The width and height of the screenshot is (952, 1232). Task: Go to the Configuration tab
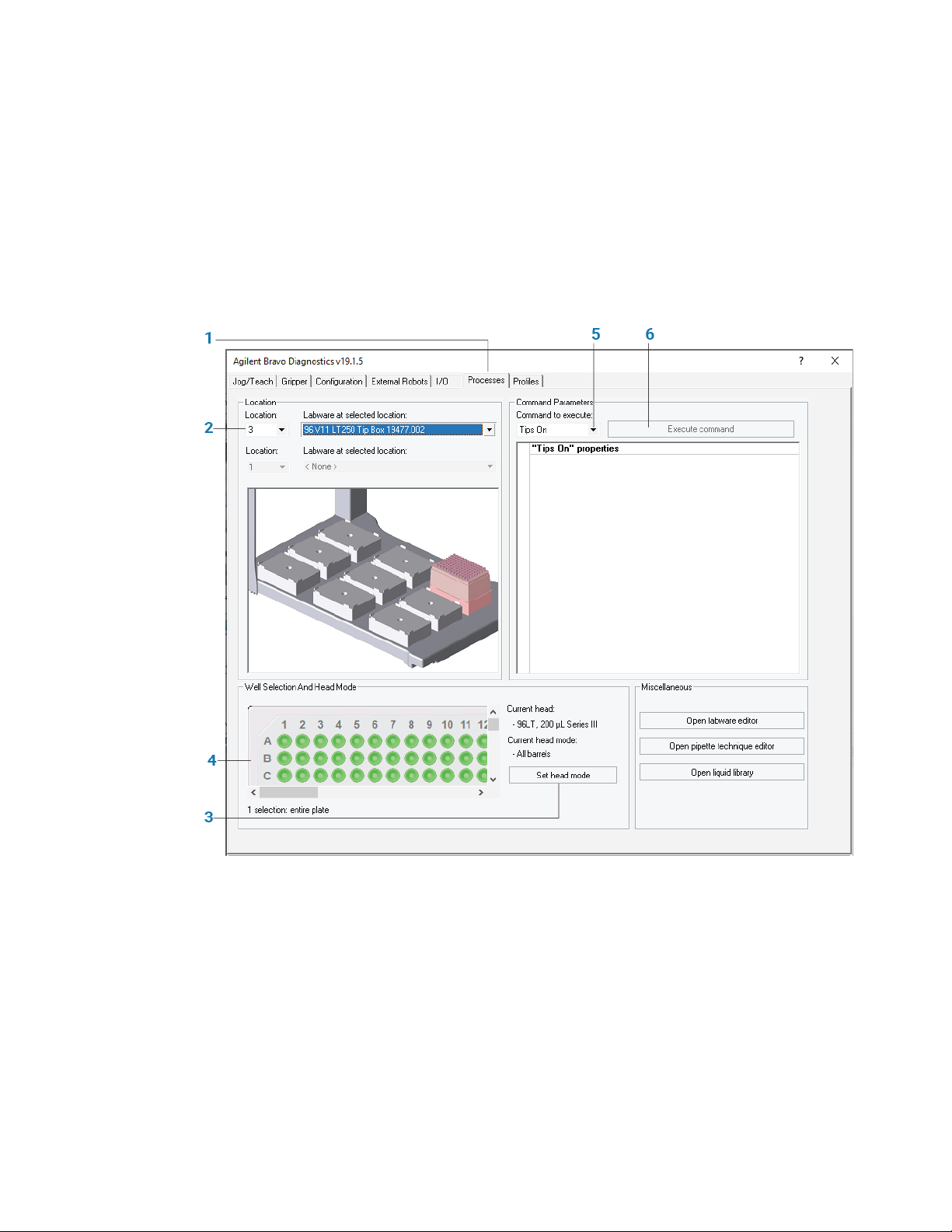pos(339,382)
